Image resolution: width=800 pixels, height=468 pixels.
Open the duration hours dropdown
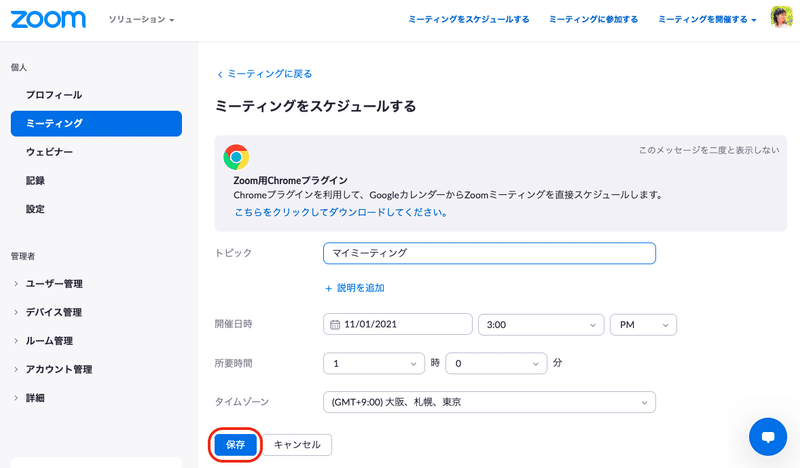[374, 363]
